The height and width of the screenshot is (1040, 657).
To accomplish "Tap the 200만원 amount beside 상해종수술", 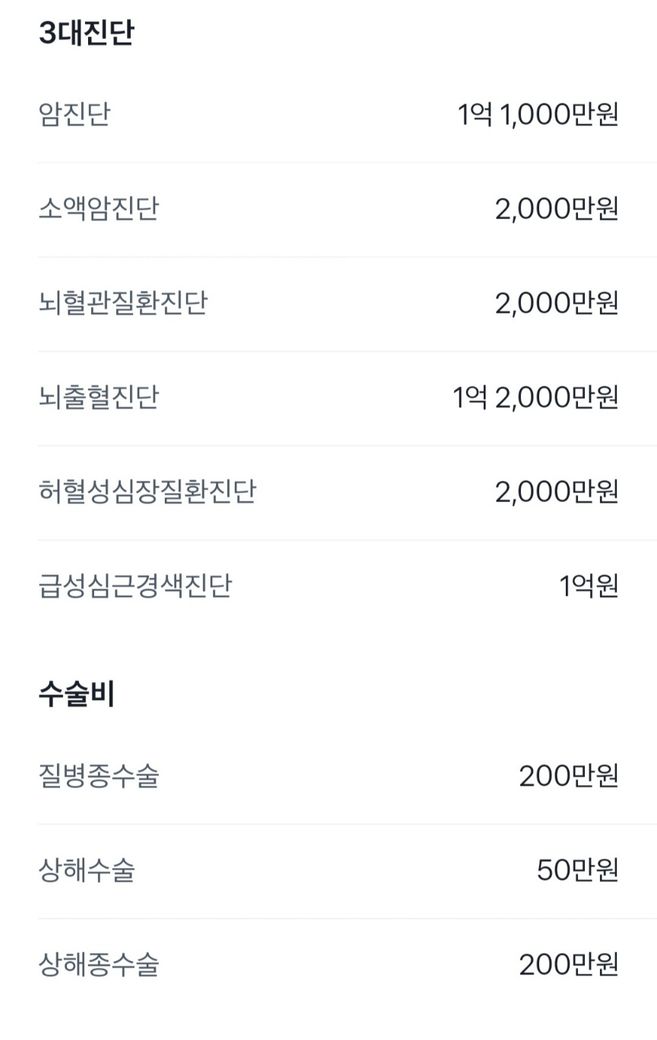I will click(x=568, y=965).
